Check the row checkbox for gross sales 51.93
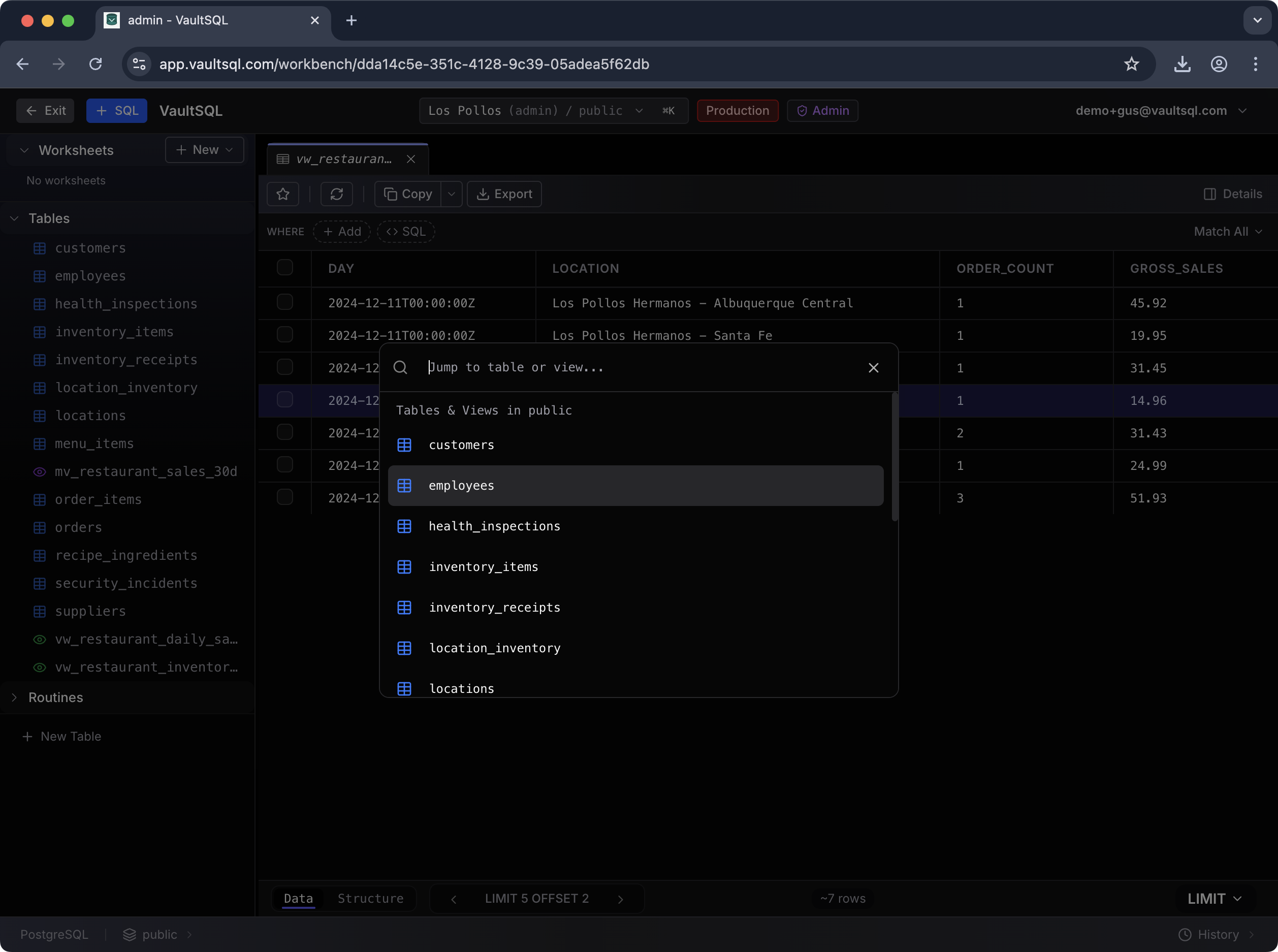 click(284, 497)
